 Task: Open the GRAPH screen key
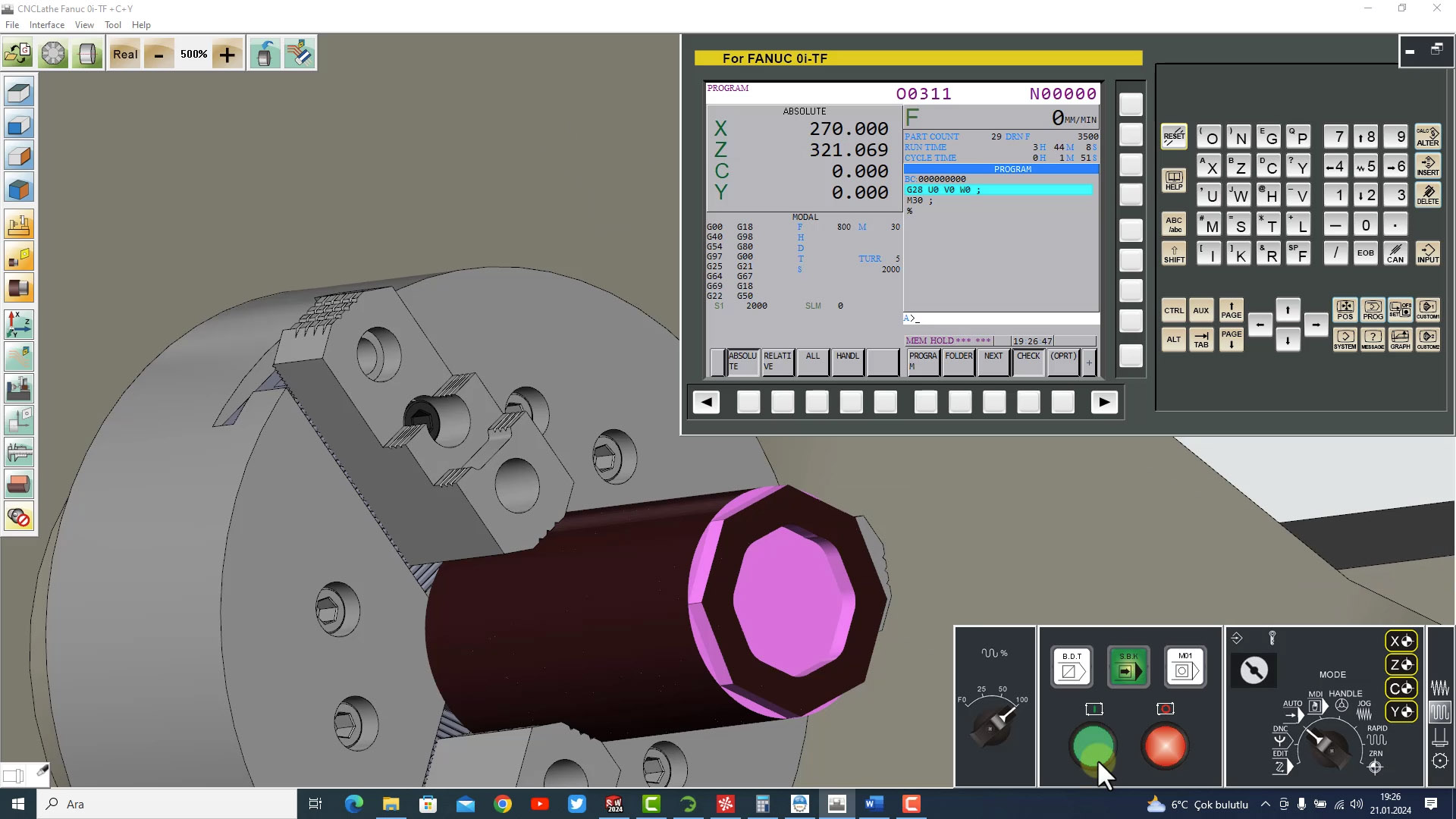pyautogui.click(x=1400, y=339)
